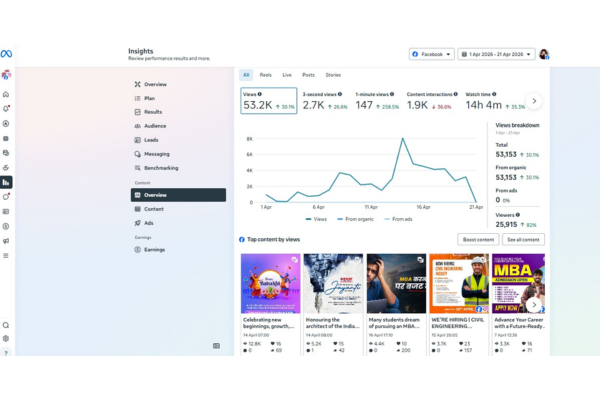The image size is (600, 400).
Task: Switch to the Reels tab
Action: pos(266,75)
